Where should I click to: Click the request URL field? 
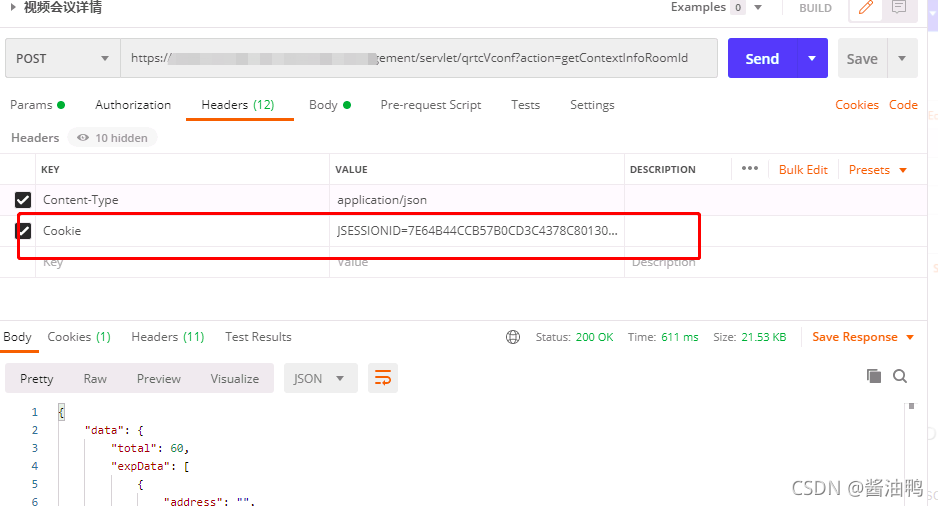[419, 58]
